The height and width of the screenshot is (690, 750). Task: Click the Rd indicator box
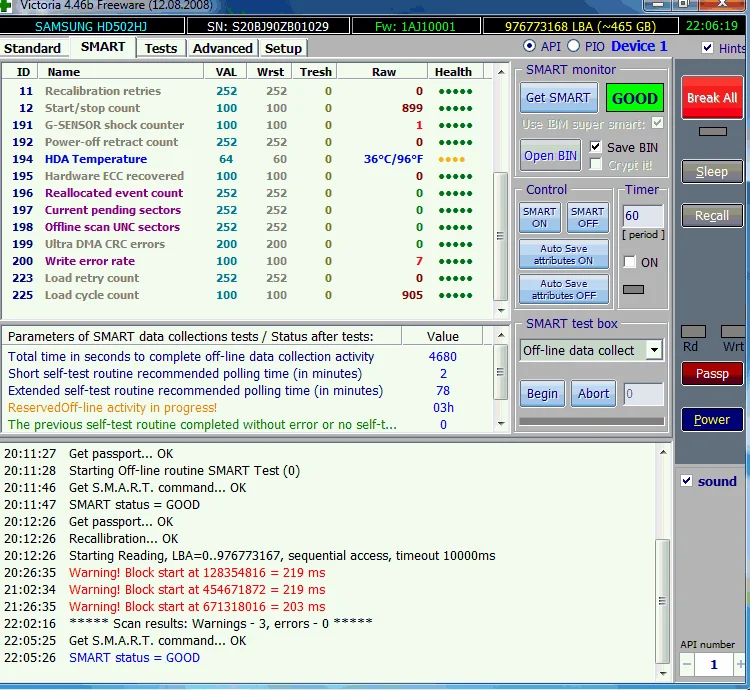[x=692, y=332]
